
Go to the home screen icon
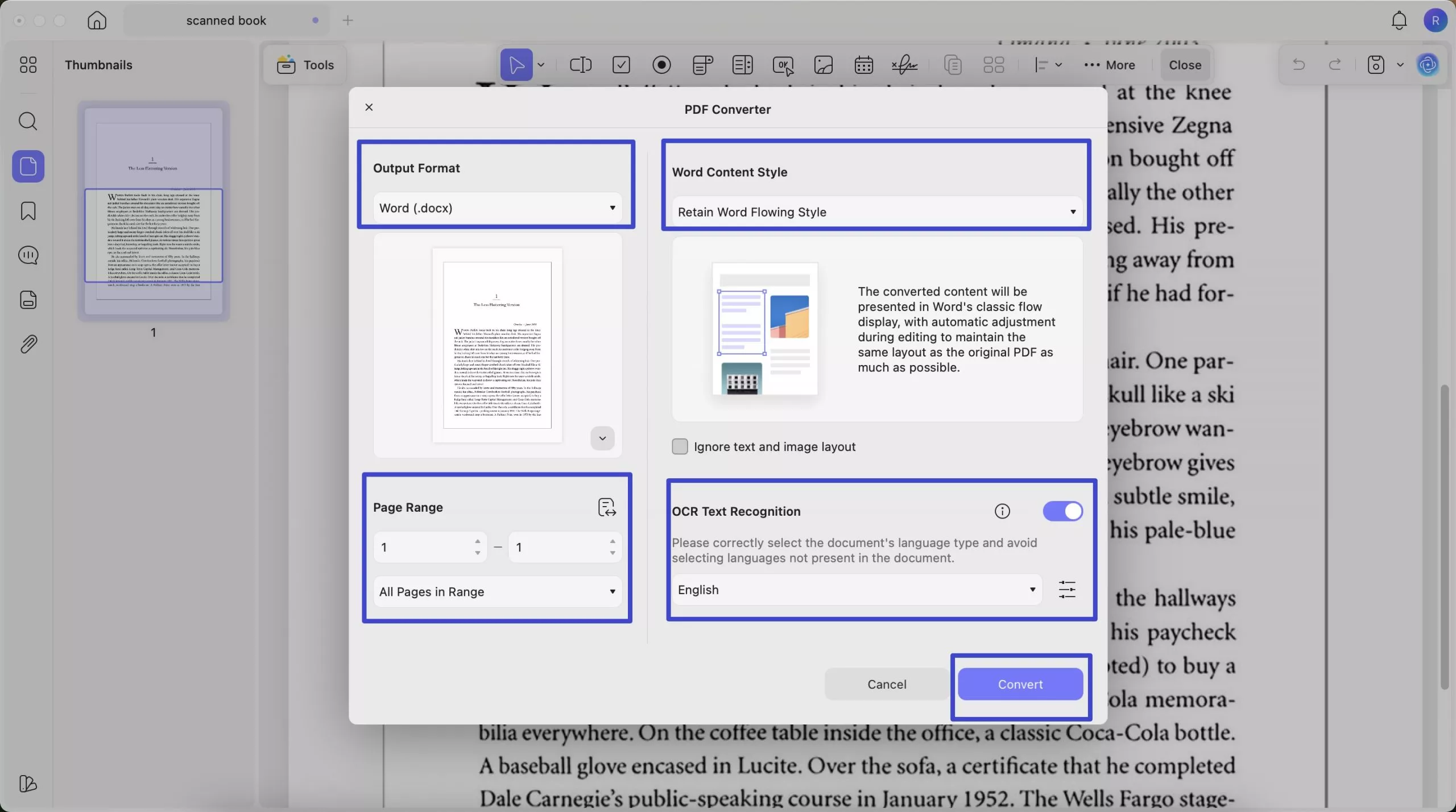click(x=97, y=20)
